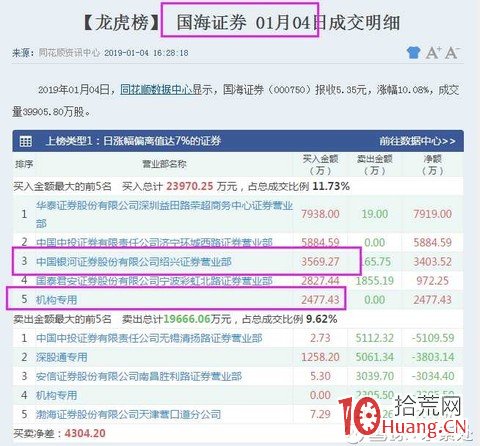Click the 营业部名称 column header
Viewport: 480px width, 446px height.
click(164, 164)
